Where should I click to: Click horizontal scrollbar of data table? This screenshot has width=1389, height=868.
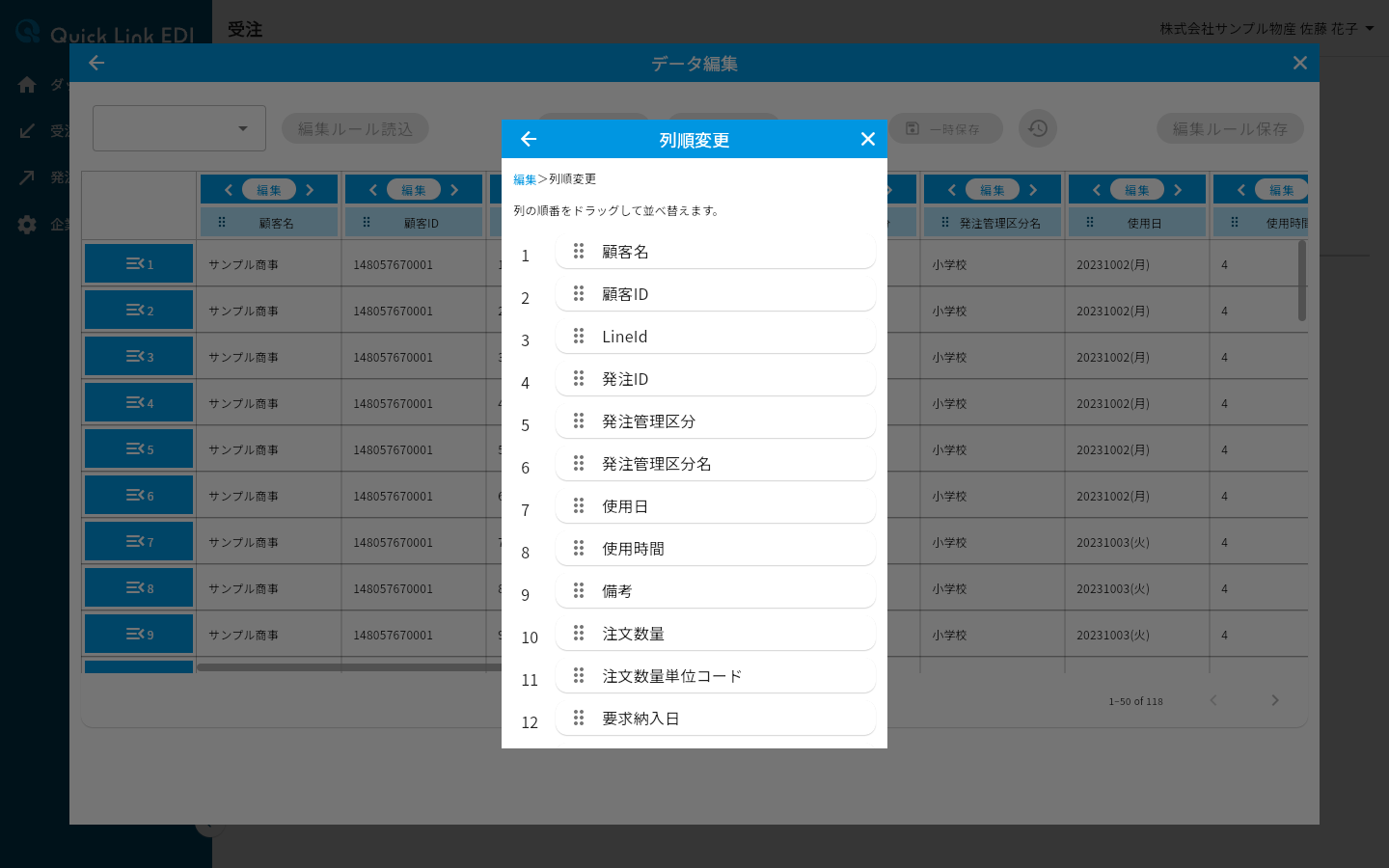pos(349,666)
